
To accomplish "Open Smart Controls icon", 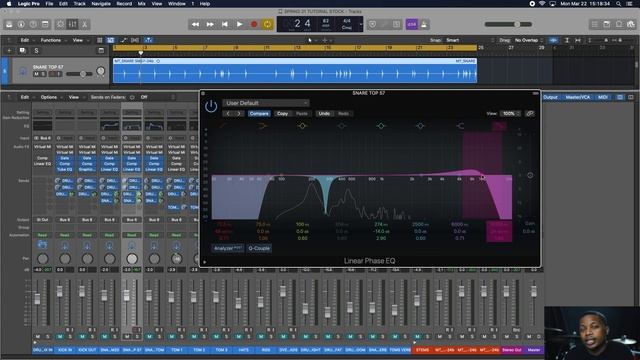I will (60, 24).
